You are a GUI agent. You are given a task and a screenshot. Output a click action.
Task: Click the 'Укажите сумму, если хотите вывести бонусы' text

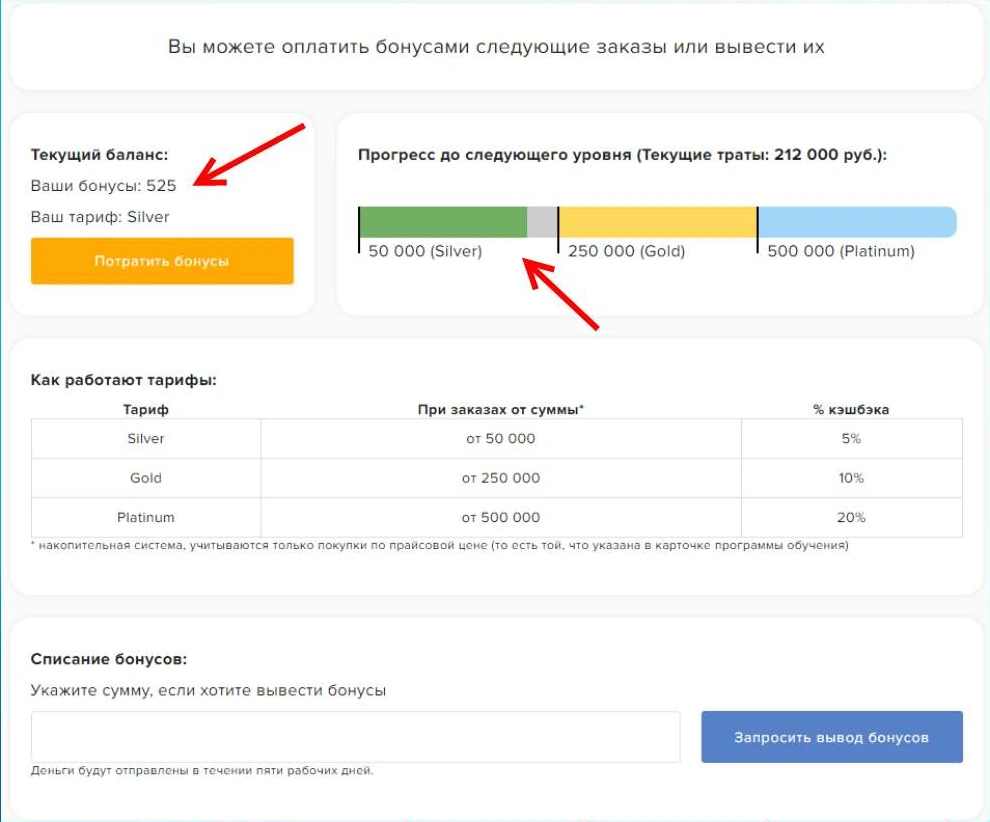point(208,691)
